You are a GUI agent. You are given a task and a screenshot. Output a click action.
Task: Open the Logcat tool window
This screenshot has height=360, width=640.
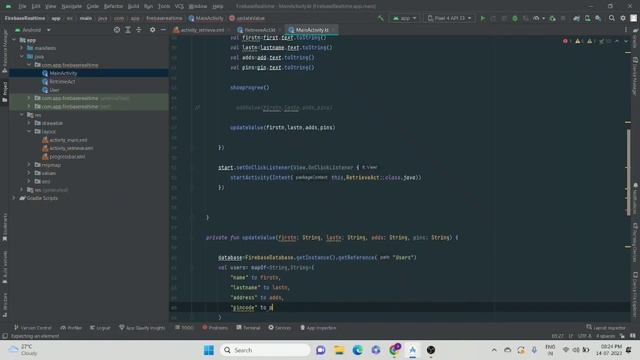click(x=100, y=328)
